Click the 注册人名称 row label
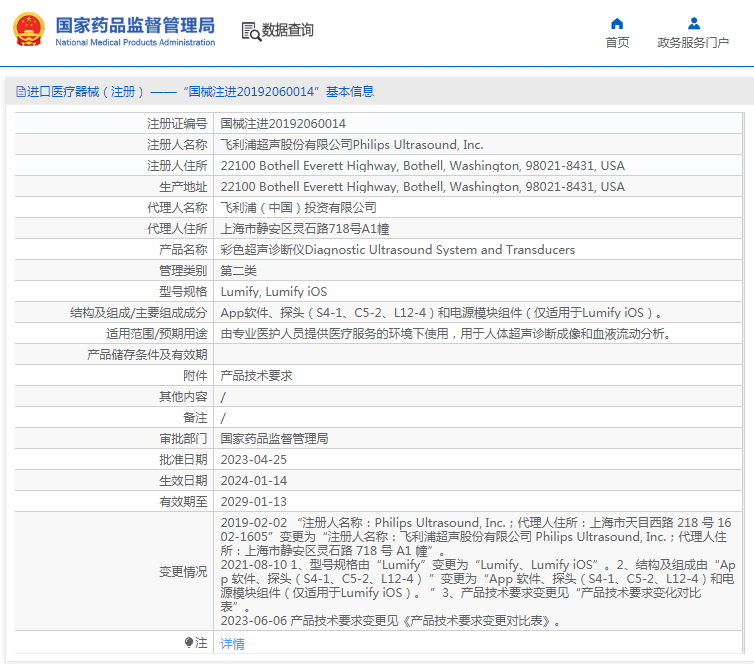This screenshot has width=754, height=664. 177,145
